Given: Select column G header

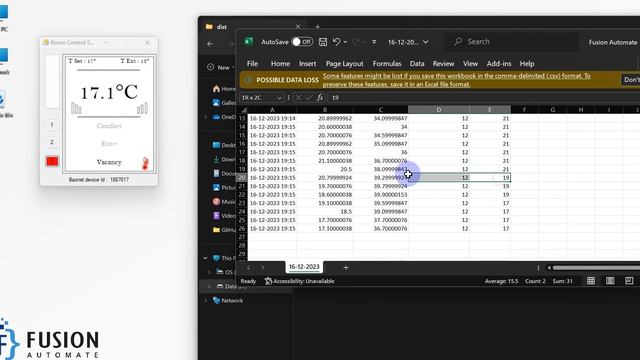Looking at the screenshot, I should click(553, 110).
